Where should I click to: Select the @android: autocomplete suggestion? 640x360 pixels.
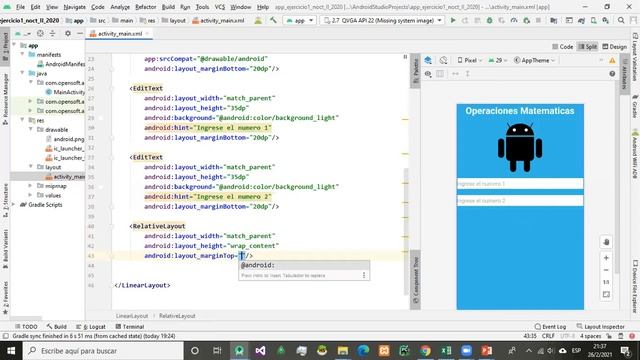coord(304,265)
